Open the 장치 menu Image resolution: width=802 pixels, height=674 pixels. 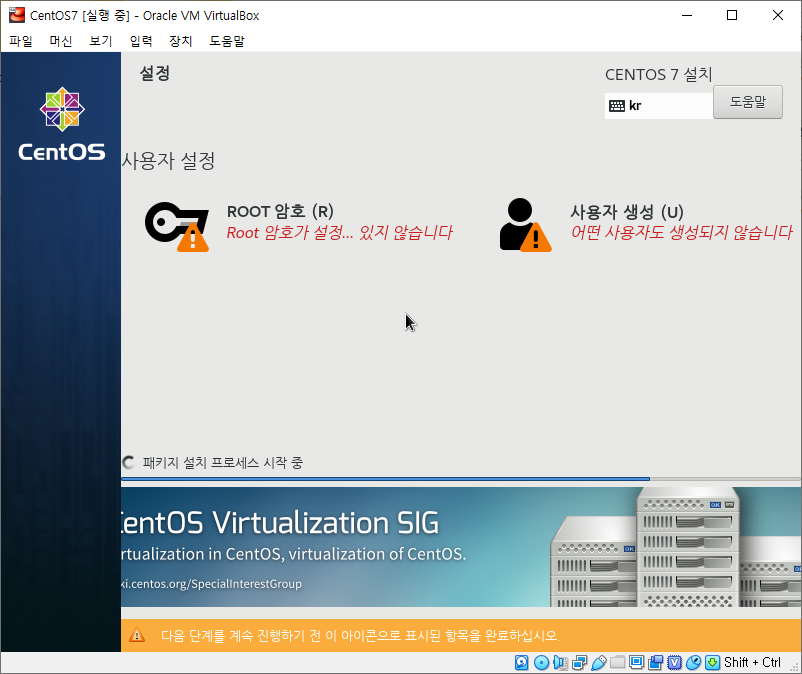tap(181, 41)
